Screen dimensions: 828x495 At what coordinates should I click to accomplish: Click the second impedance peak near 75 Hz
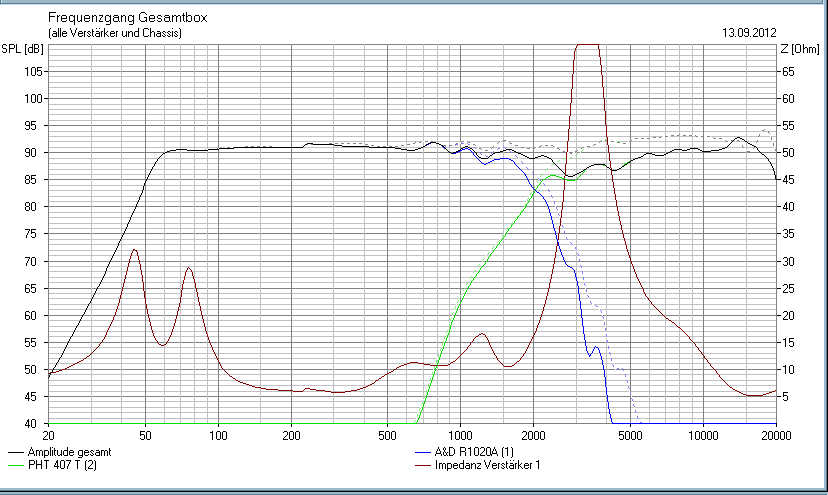[x=189, y=268]
